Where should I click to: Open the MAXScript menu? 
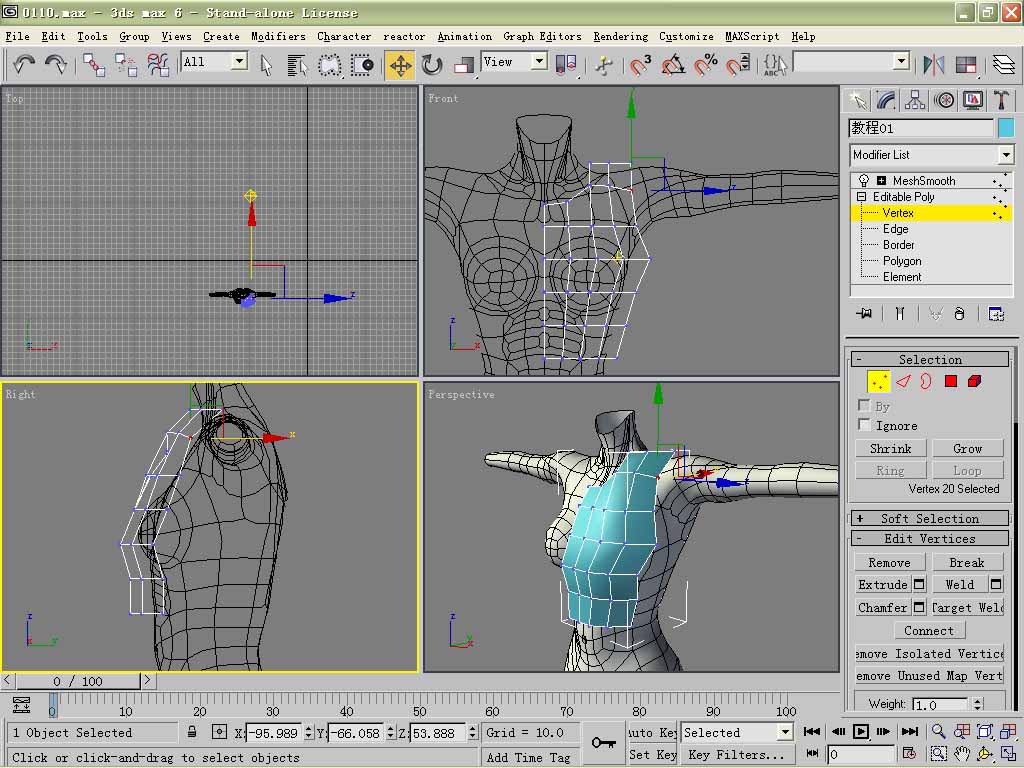click(752, 37)
